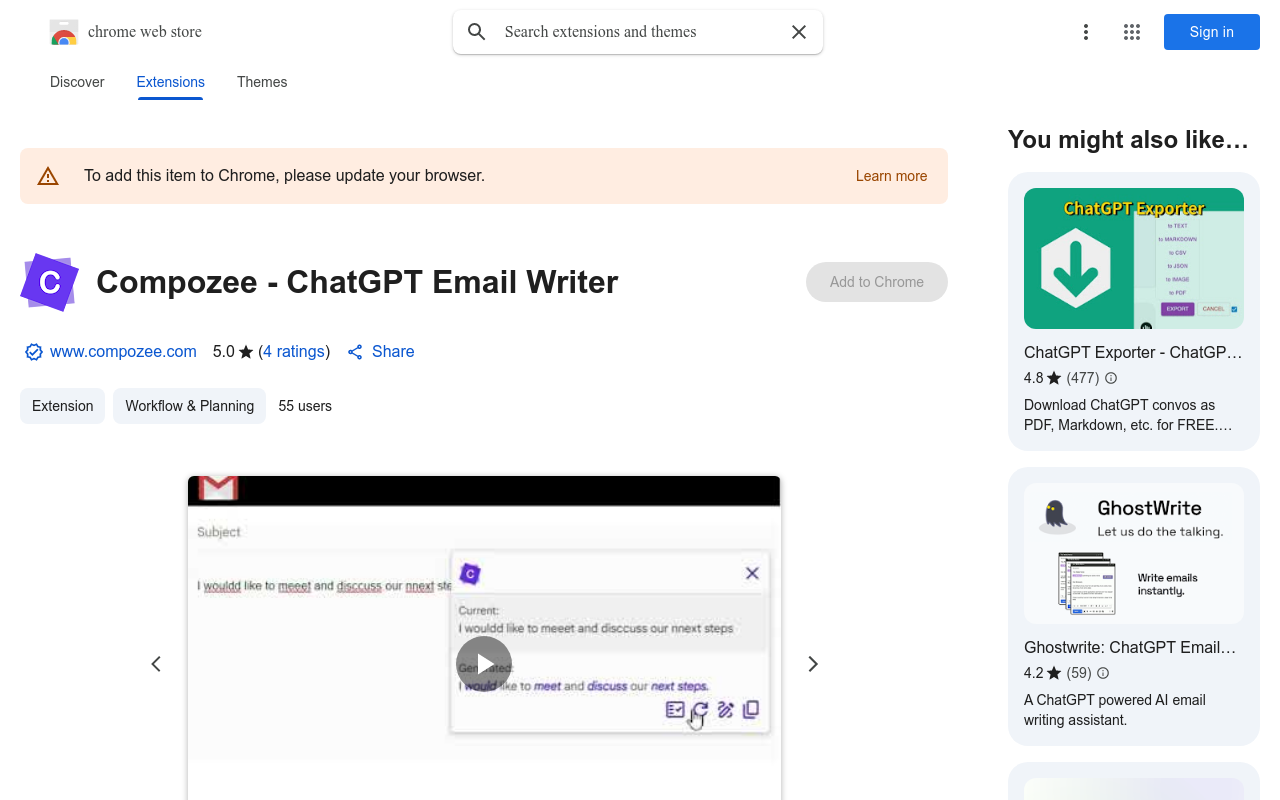Click the info icon beside ChatGPT Exporter's (477) rating
The height and width of the screenshot is (800, 1280).
tap(1111, 378)
